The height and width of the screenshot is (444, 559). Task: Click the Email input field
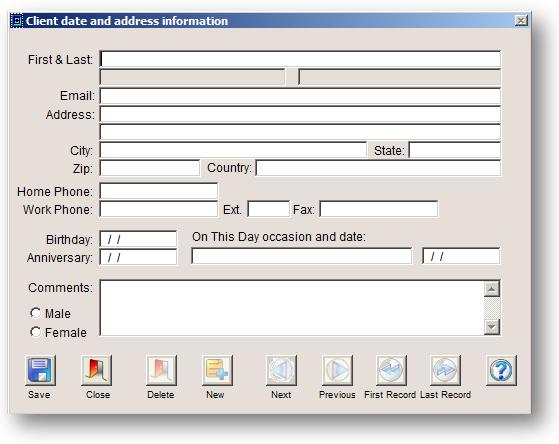click(300, 96)
